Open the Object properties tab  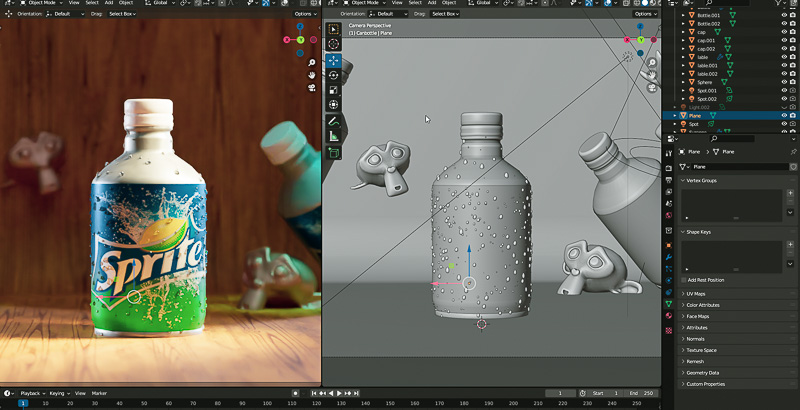[669, 245]
